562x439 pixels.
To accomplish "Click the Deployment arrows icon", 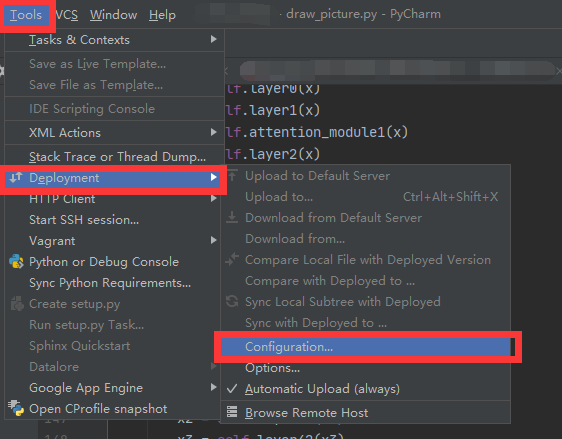I will pos(16,177).
